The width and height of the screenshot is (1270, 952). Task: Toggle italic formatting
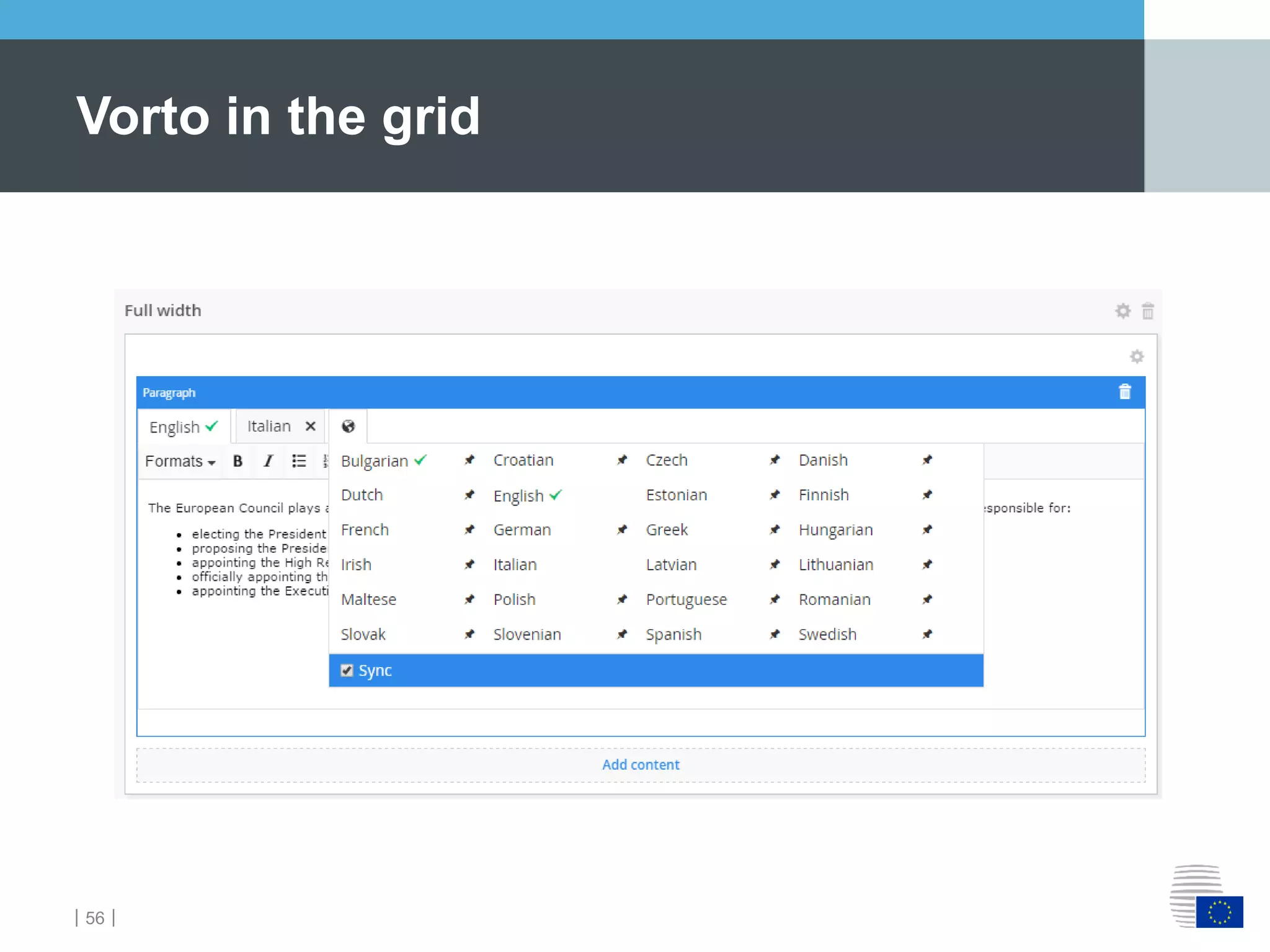268,461
